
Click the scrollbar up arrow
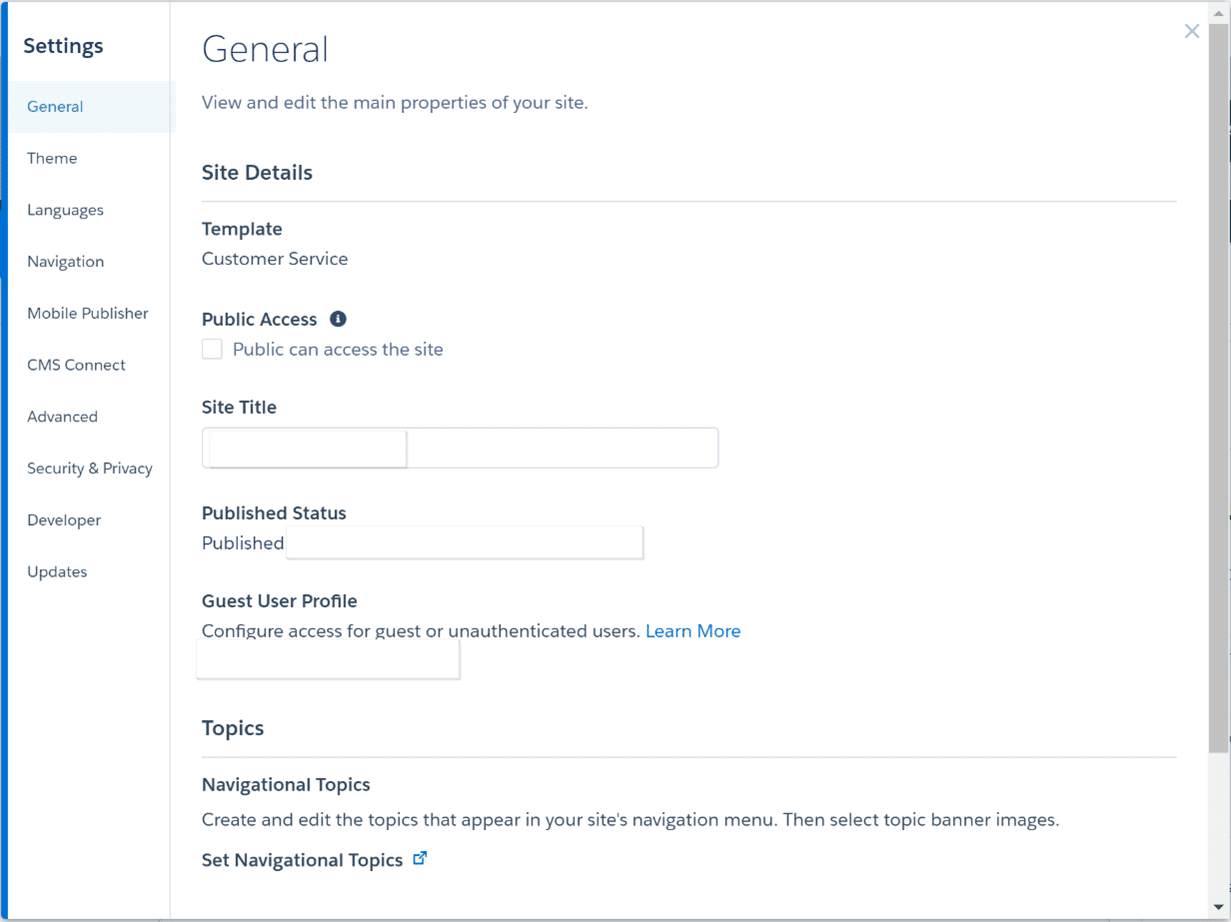pyautogui.click(x=1218, y=13)
